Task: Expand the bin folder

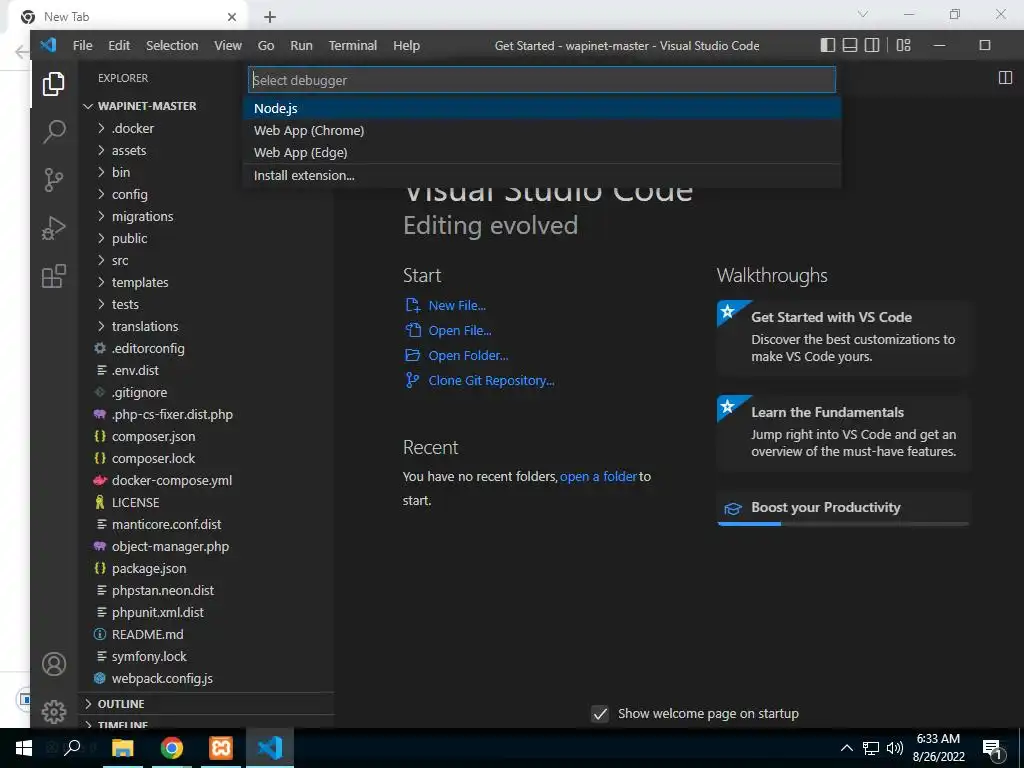Action: [x=121, y=172]
